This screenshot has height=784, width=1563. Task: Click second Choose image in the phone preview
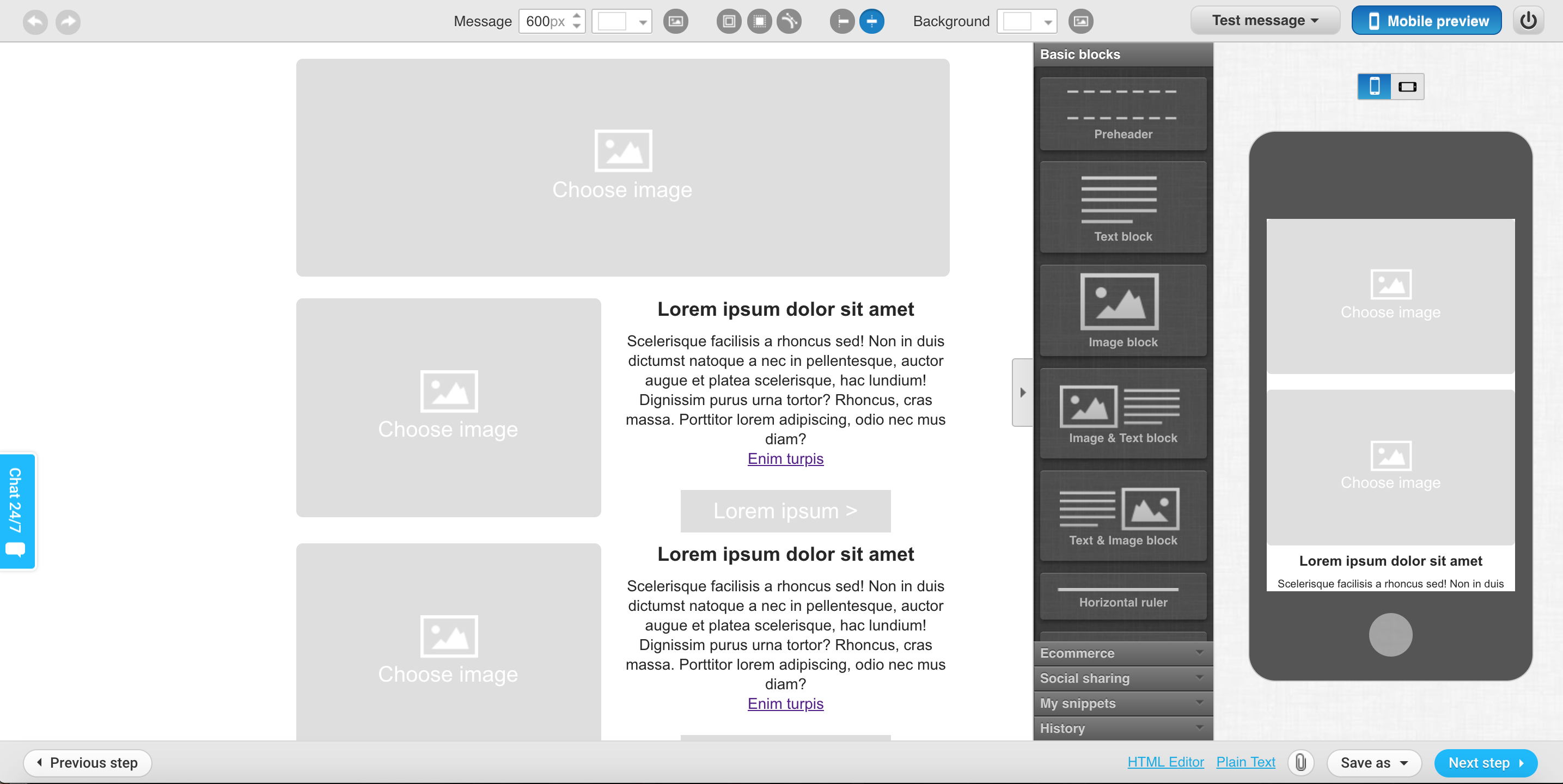pos(1390,467)
